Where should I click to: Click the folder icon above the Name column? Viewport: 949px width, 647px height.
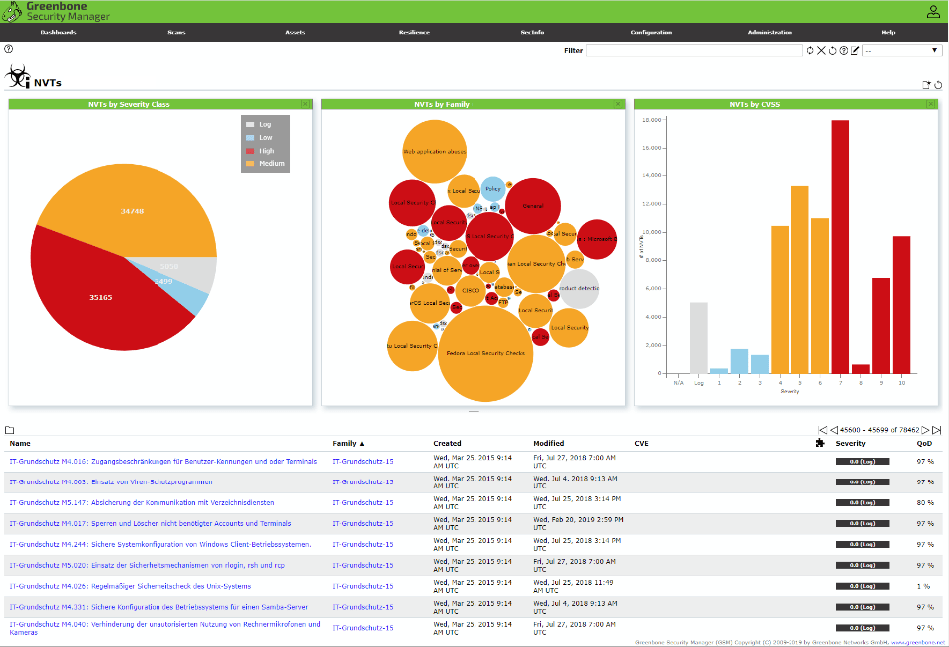click(9, 430)
